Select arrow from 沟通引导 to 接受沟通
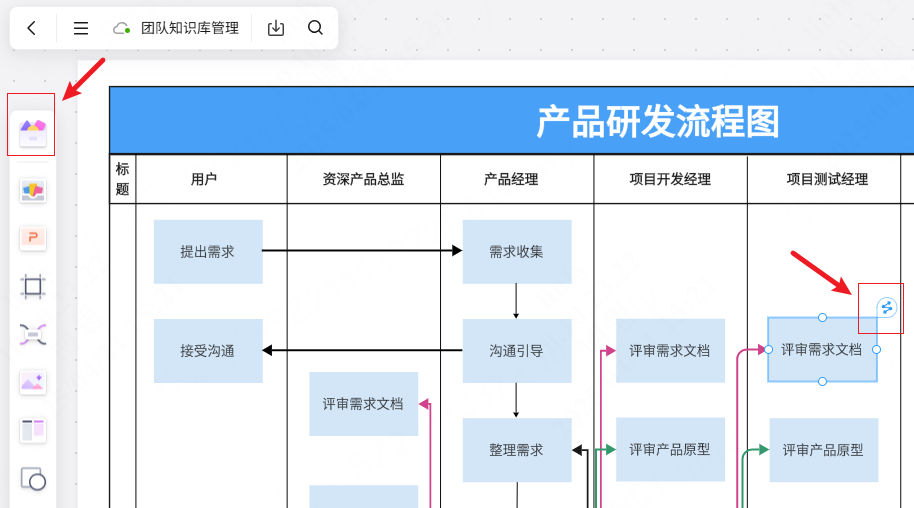Image resolution: width=914 pixels, height=508 pixels. [362, 351]
